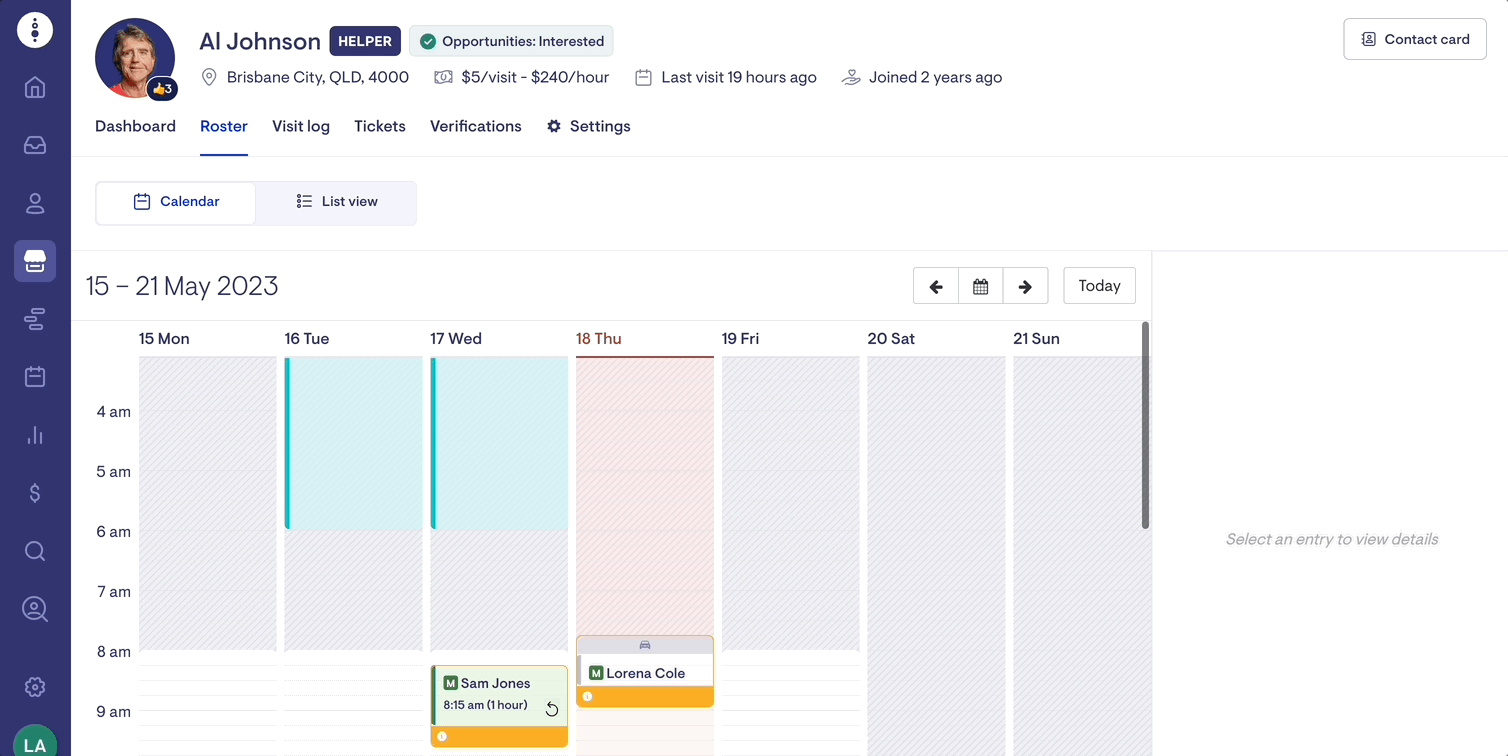
Task: Open the inbox icon in sidebar
Action: pyautogui.click(x=35, y=146)
